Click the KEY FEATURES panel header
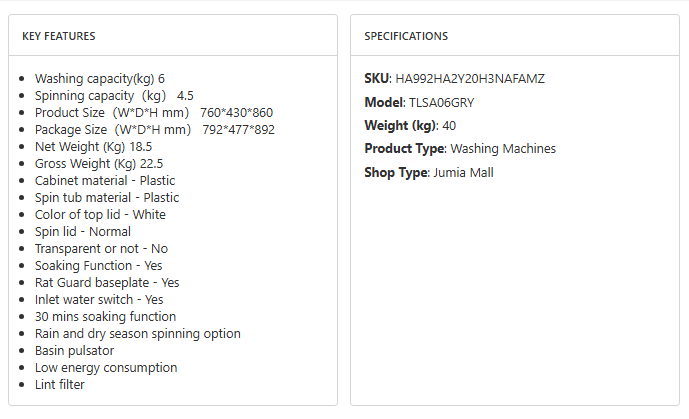 (59, 36)
